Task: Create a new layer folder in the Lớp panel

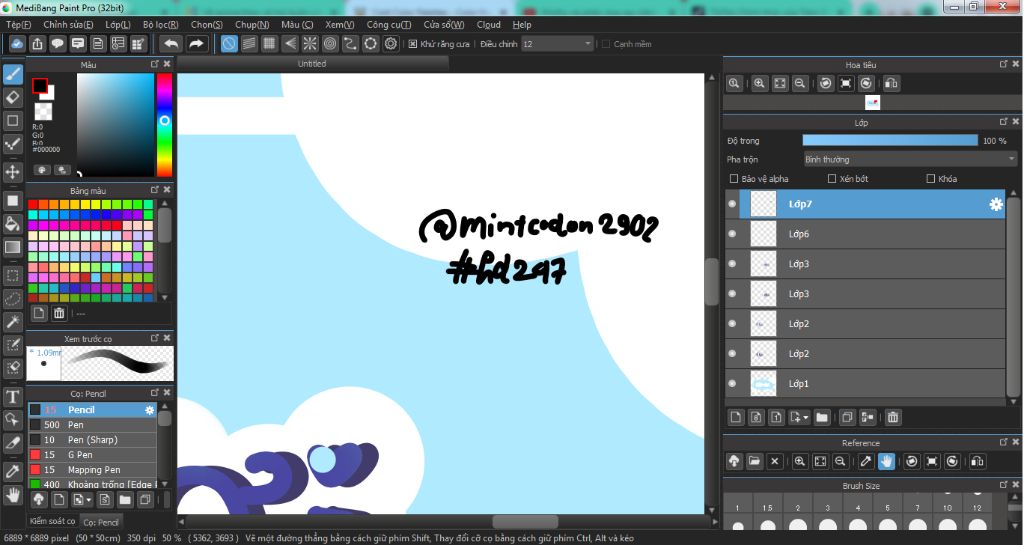Action: (822, 417)
